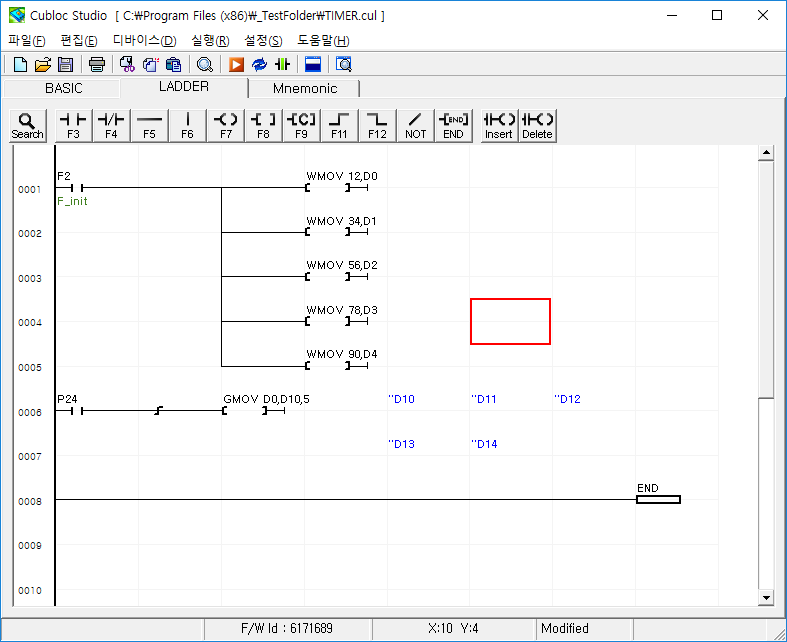Insert a normally open contact (F3)
Image resolution: width=787 pixels, height=642 pixels.
[73, 125]
